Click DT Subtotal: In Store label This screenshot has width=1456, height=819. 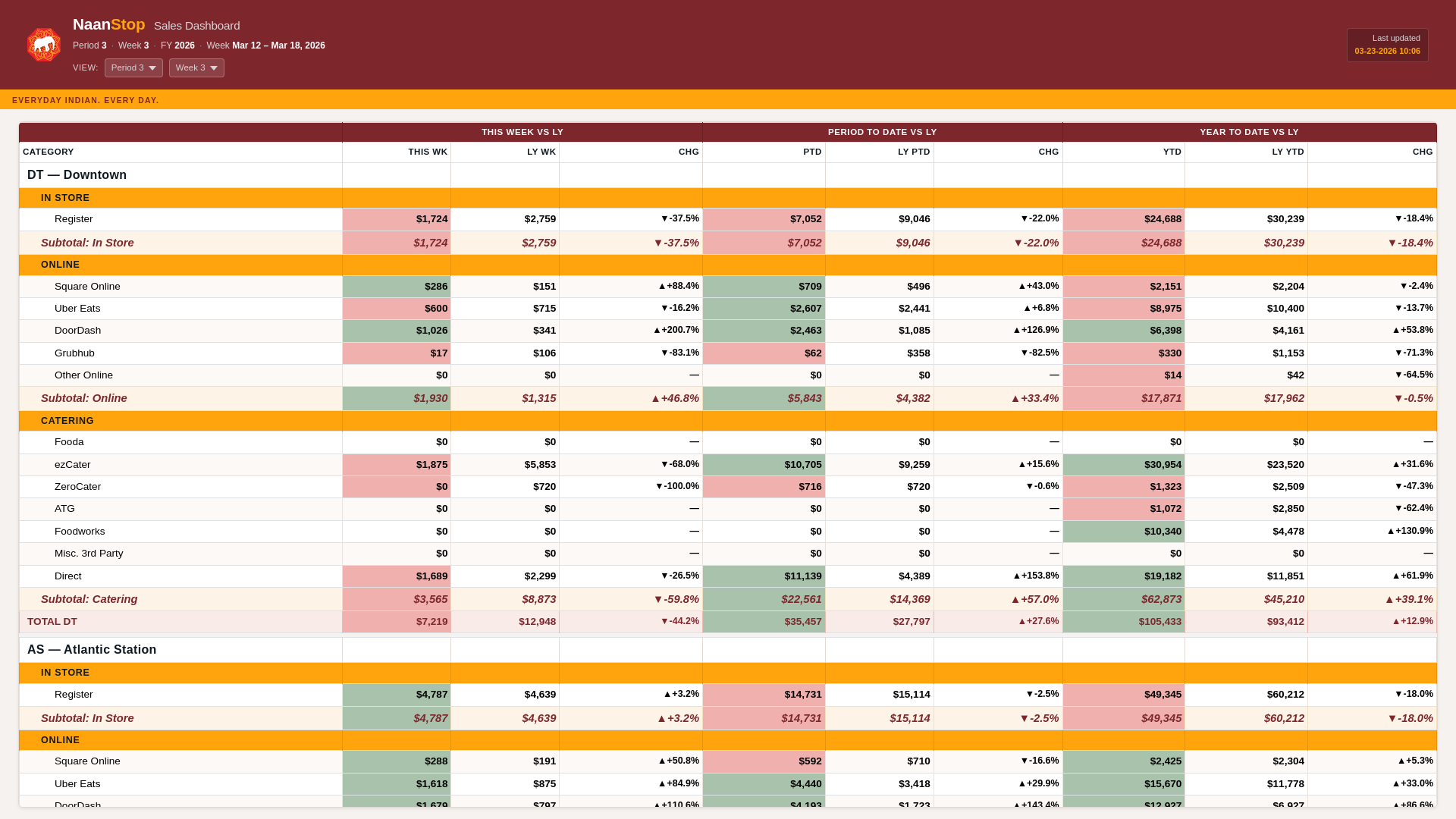[x=87, y=243]
